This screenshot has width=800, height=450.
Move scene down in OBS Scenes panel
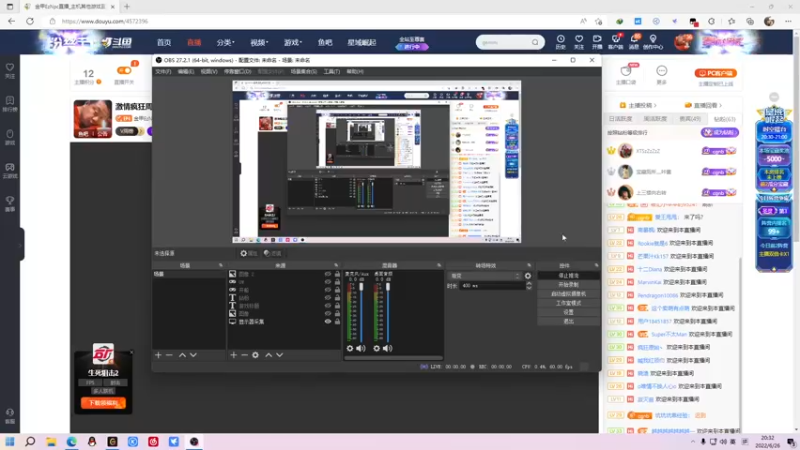coord(193,355)
